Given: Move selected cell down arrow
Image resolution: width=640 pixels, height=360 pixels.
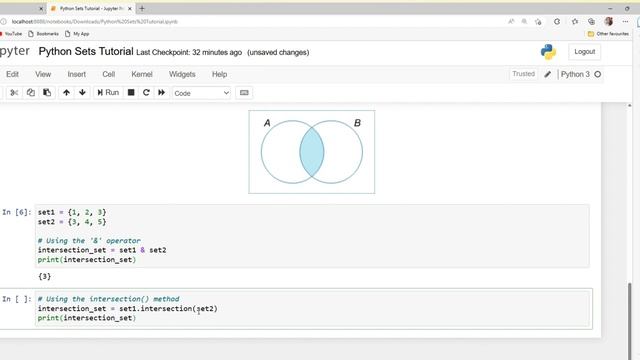Looking at the screenshot, I should [x=82, y=93].
